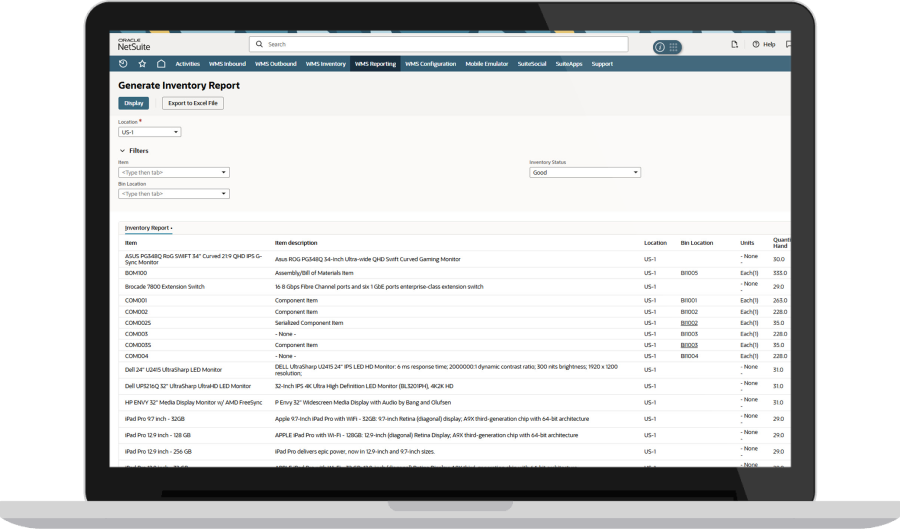This screenshot has height=529, width=900.
Task: Open Help from the header
Action: pyautogui.click(x=764, y=45)
